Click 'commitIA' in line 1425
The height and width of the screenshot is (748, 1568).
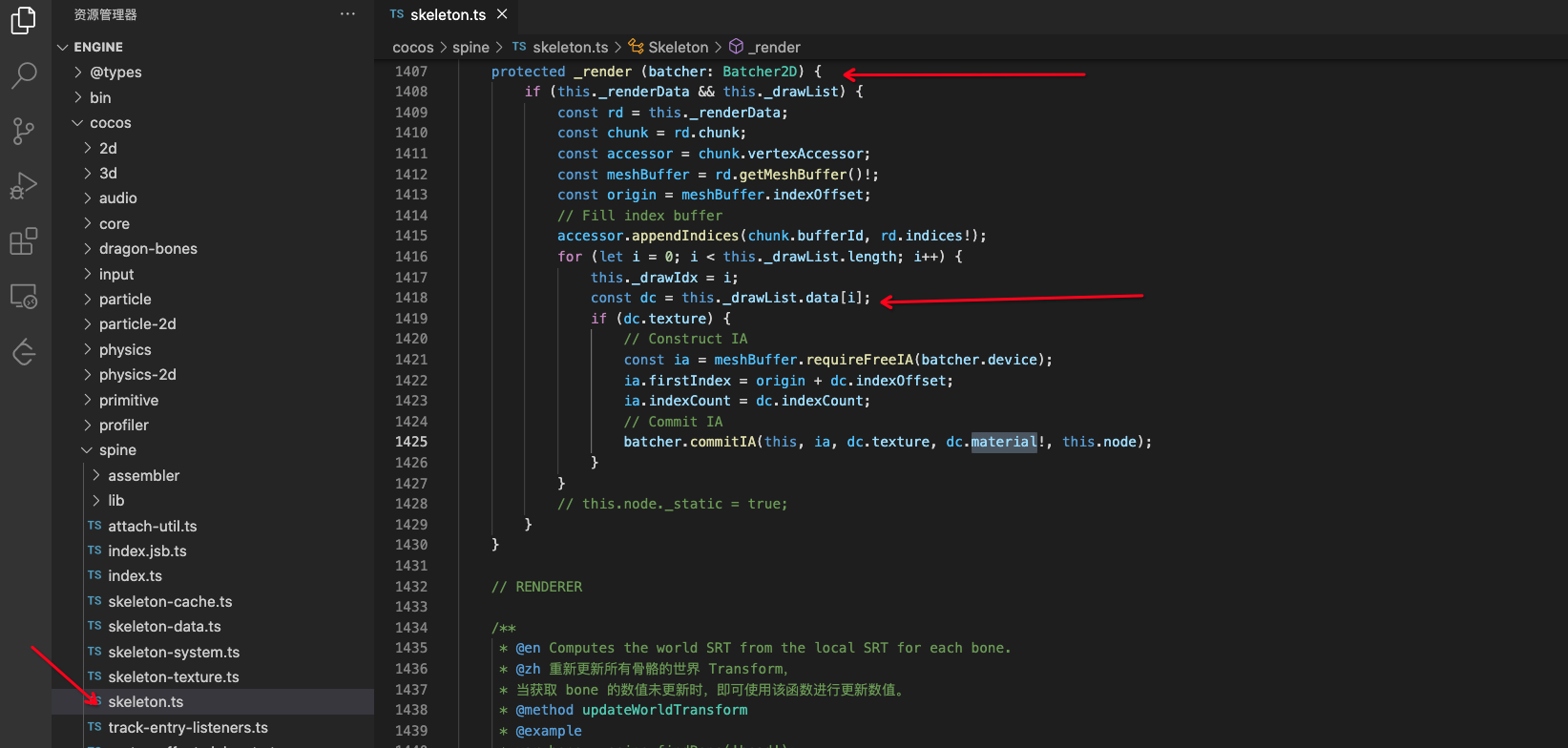723,442
